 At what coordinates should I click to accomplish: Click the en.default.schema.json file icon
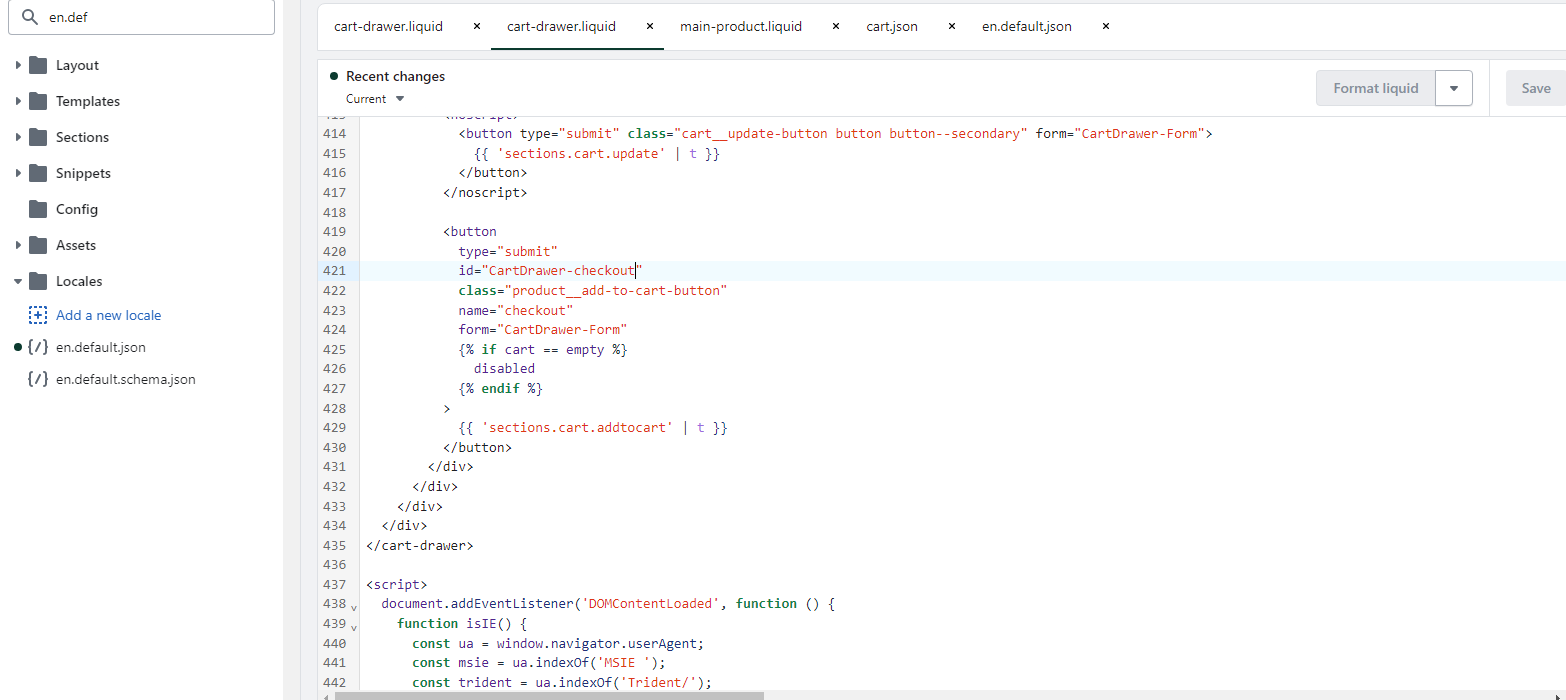[x=38, y=379]
